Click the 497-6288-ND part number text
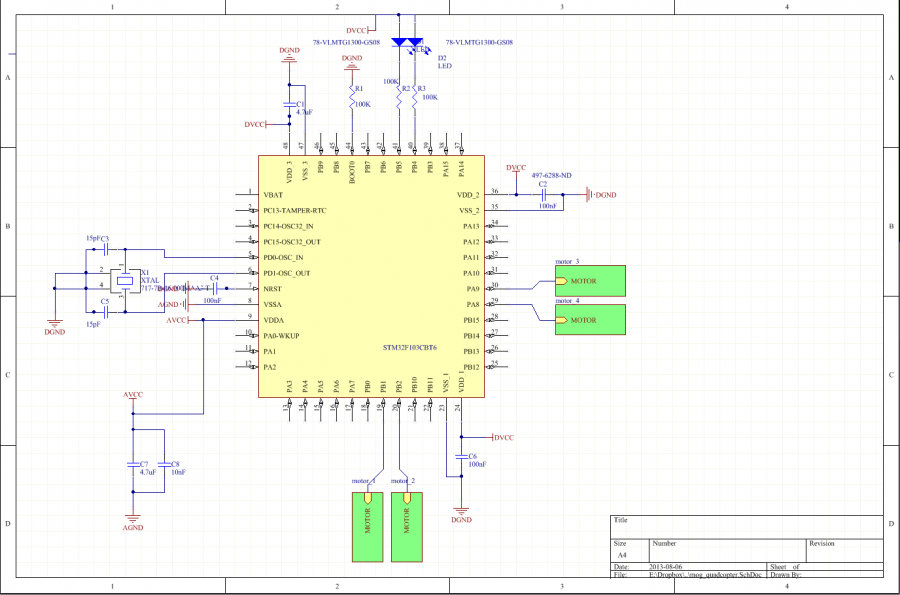The image size is (900, 595). 551,175
